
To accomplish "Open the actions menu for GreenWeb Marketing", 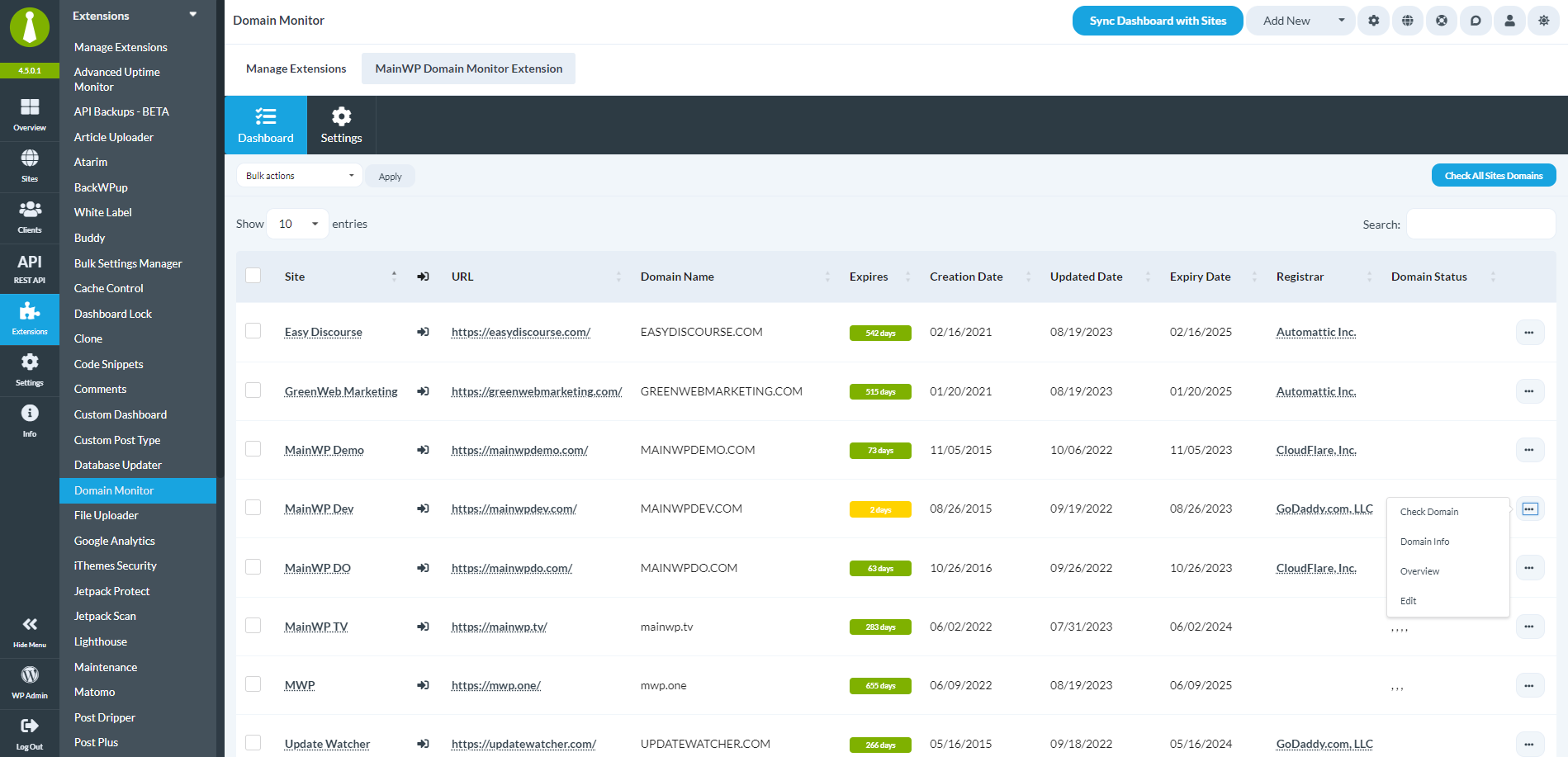I will (1529, 391).
